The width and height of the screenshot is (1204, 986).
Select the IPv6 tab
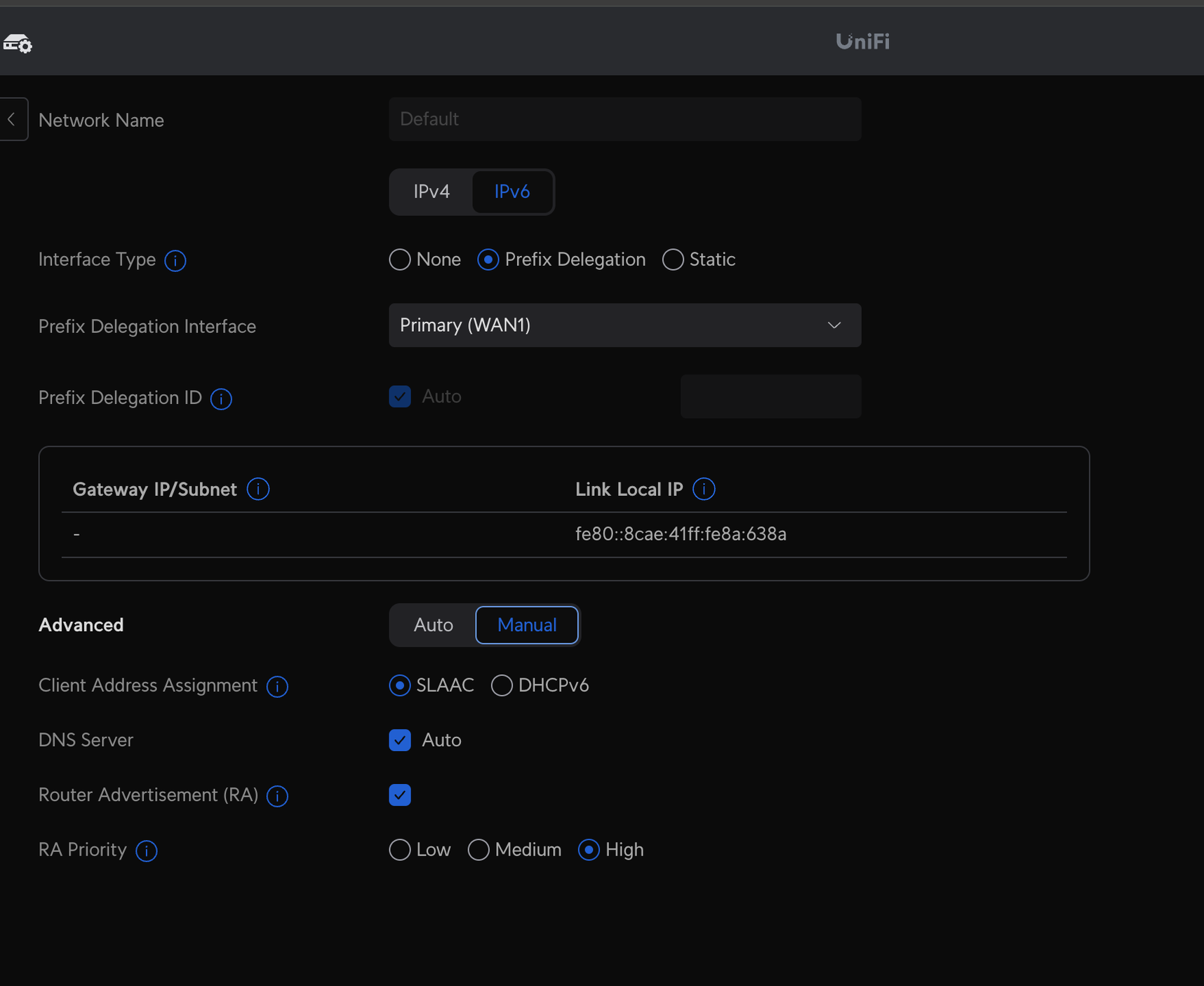coord(511,191)
